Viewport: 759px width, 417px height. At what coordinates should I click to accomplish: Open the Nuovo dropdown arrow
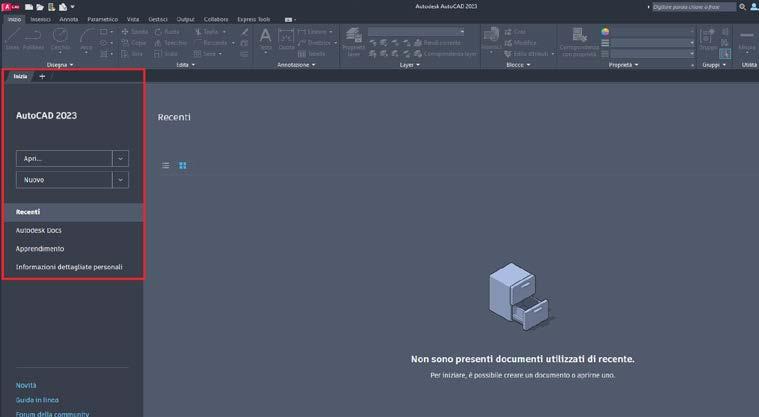(x=121, y=180)
